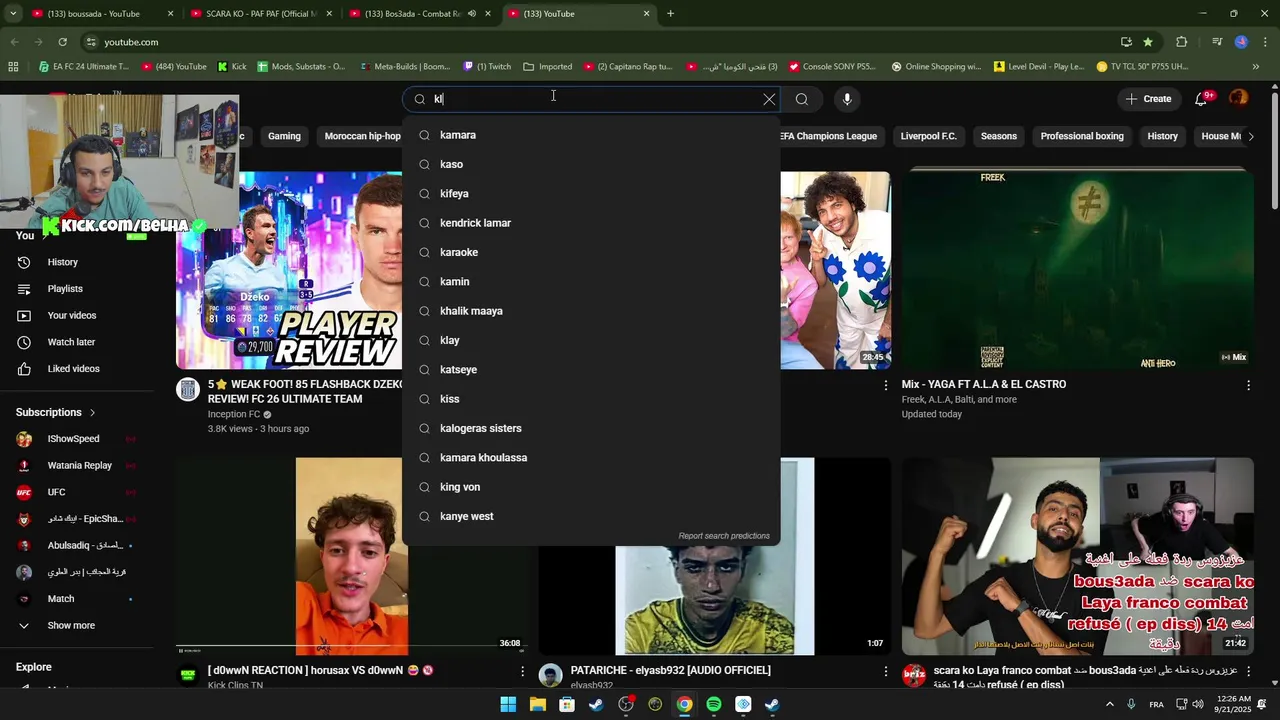The height and width of the screenshot is (720, 1280).
Task: Open the YouTube account avatar menu
Action: coord(1238,99)
